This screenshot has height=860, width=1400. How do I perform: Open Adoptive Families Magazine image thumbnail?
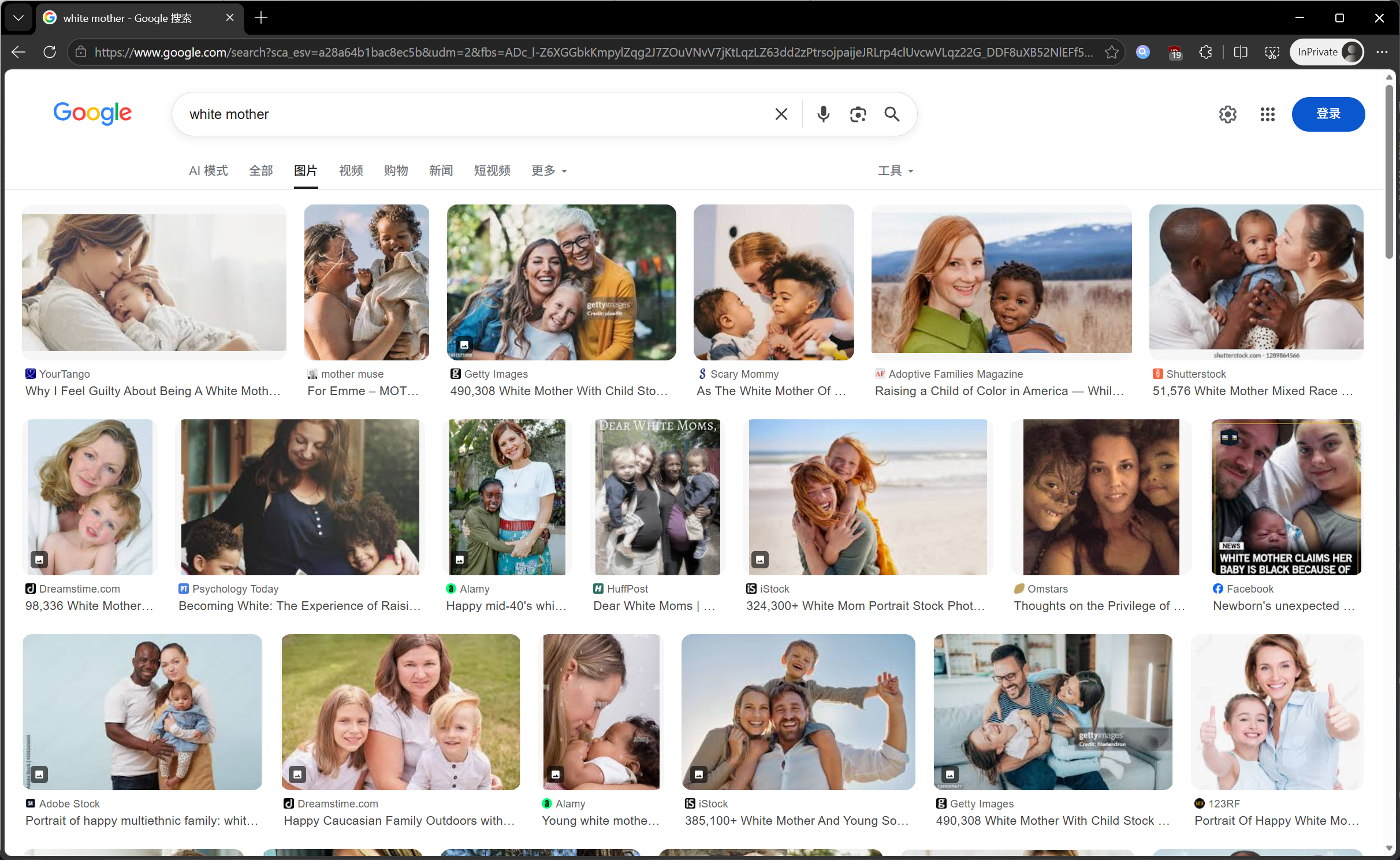point(1001,282)
